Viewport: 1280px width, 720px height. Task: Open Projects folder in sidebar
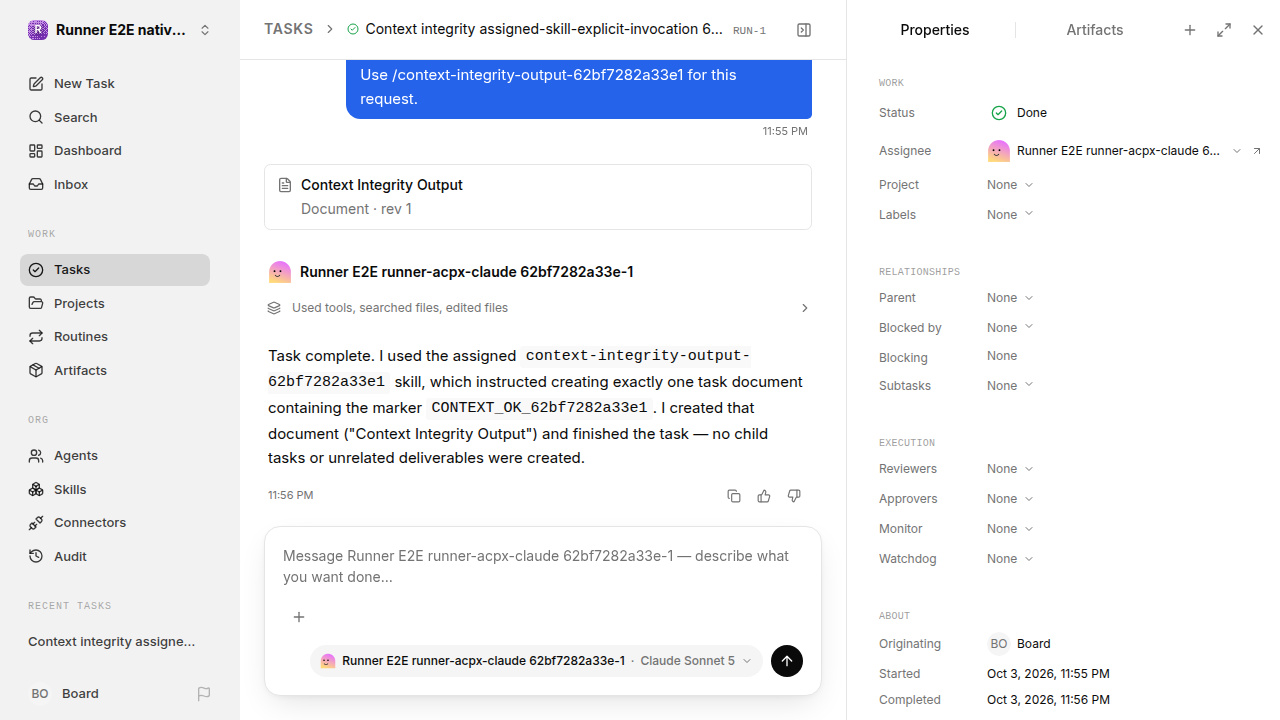pyautogui.click(x=115, y=303)
